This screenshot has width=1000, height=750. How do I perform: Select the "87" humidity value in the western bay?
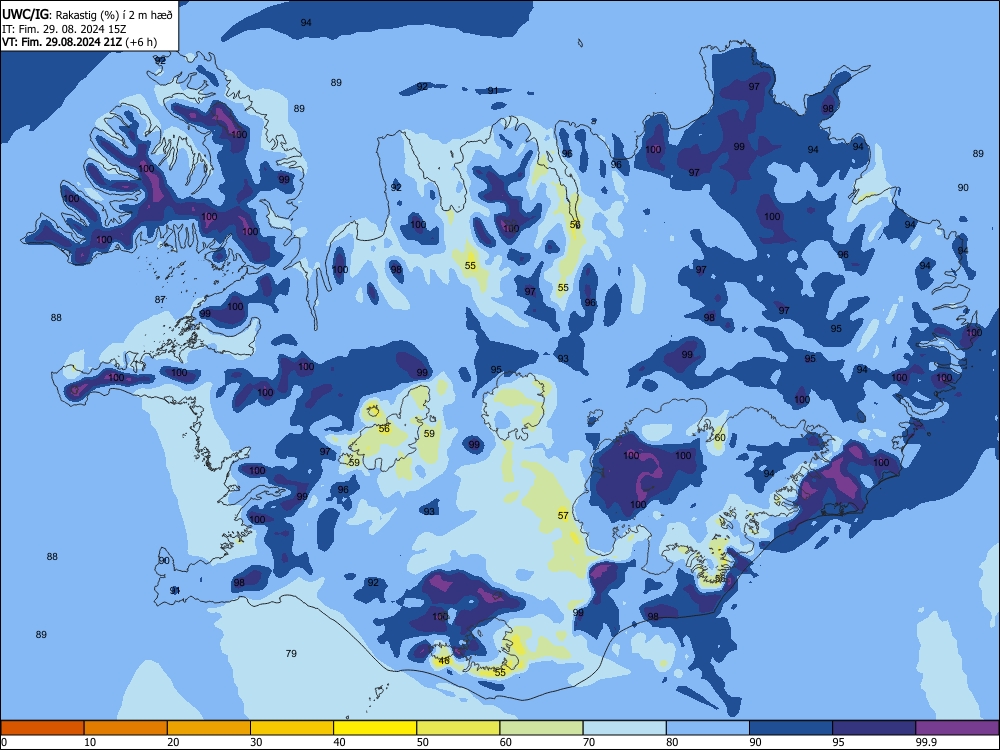tap(160, 300)
